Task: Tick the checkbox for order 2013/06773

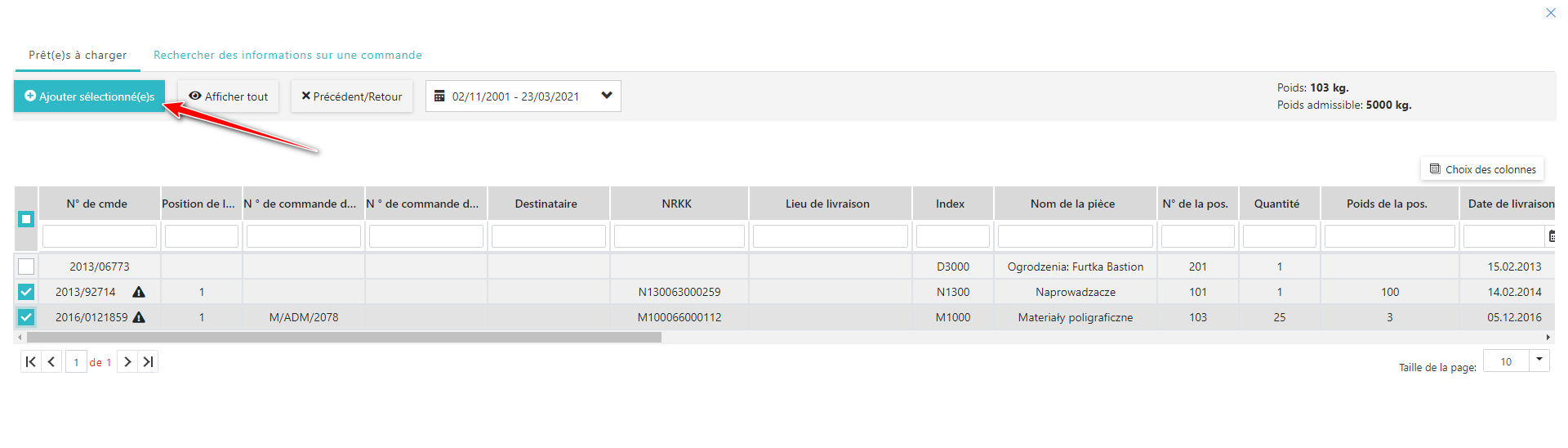Action: tap(26, 267)
